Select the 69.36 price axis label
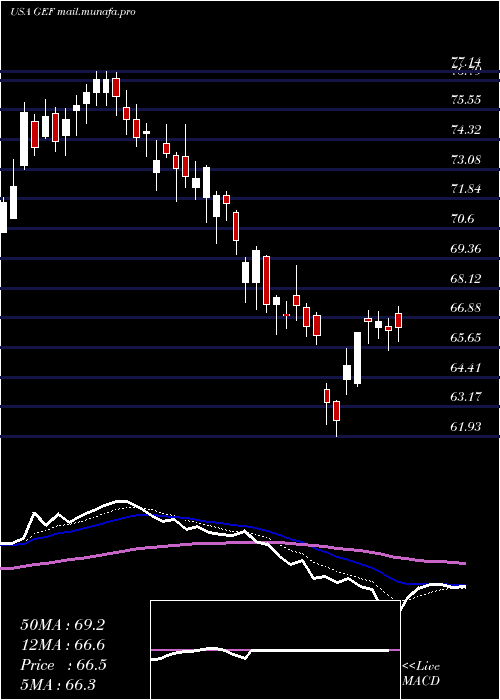 (x=466, y=248)
